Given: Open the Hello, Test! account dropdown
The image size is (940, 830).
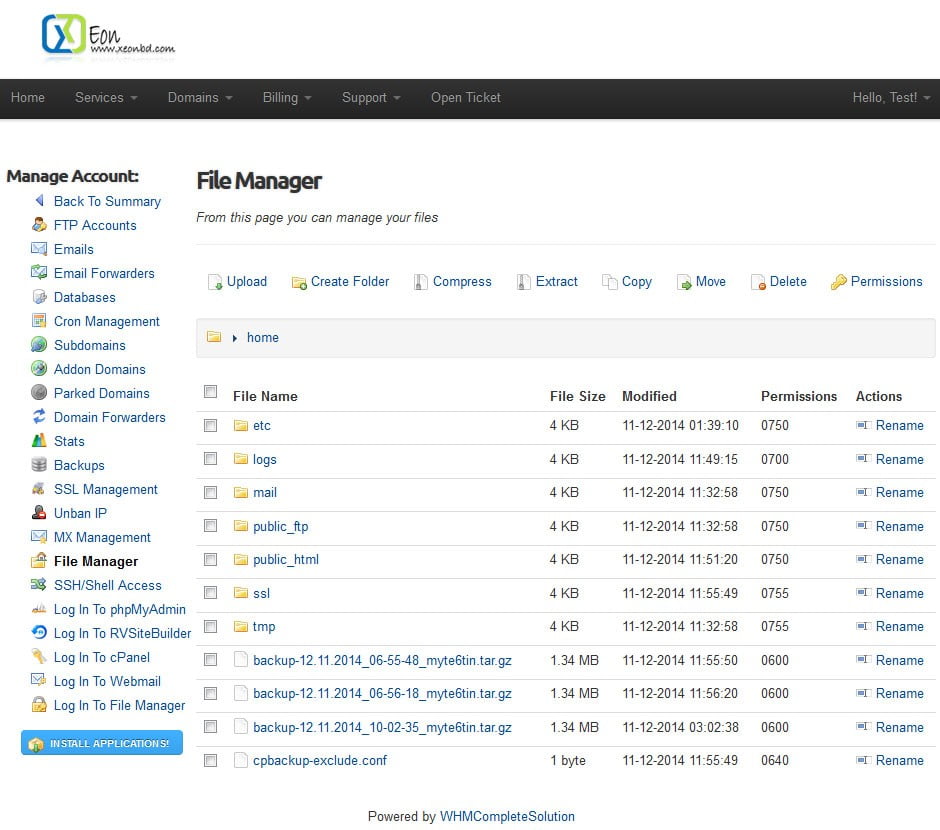Looking at the screenshot, I should (889, 97).
